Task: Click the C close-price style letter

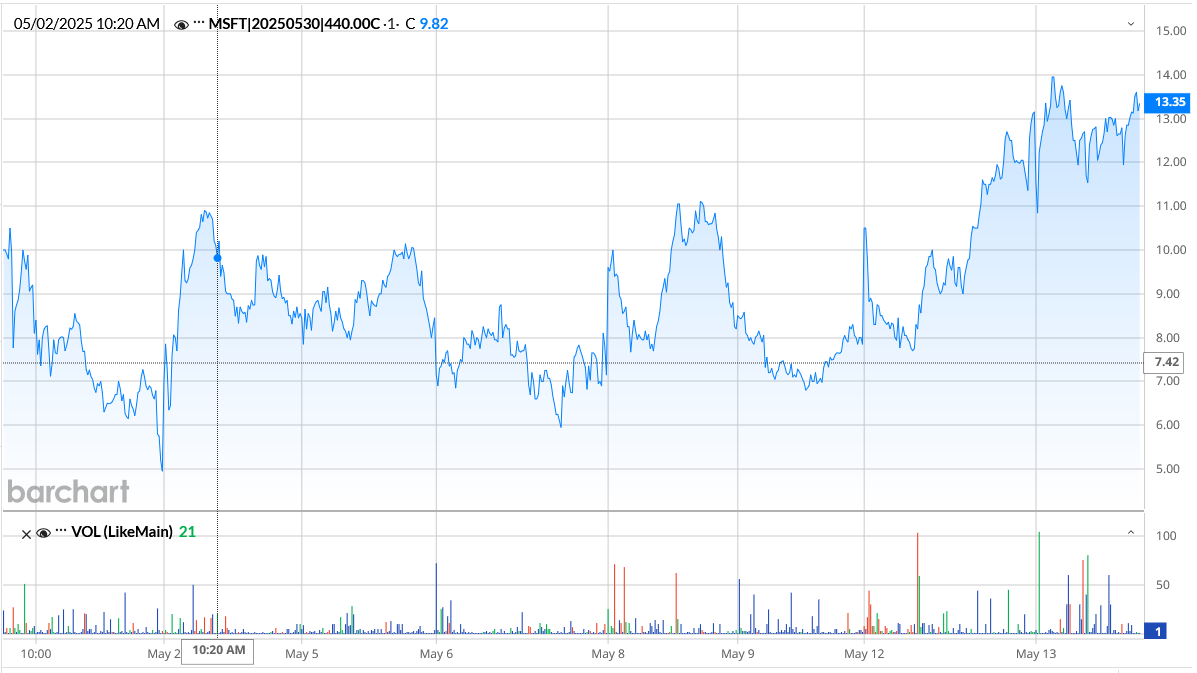Action: coord(409,23)
